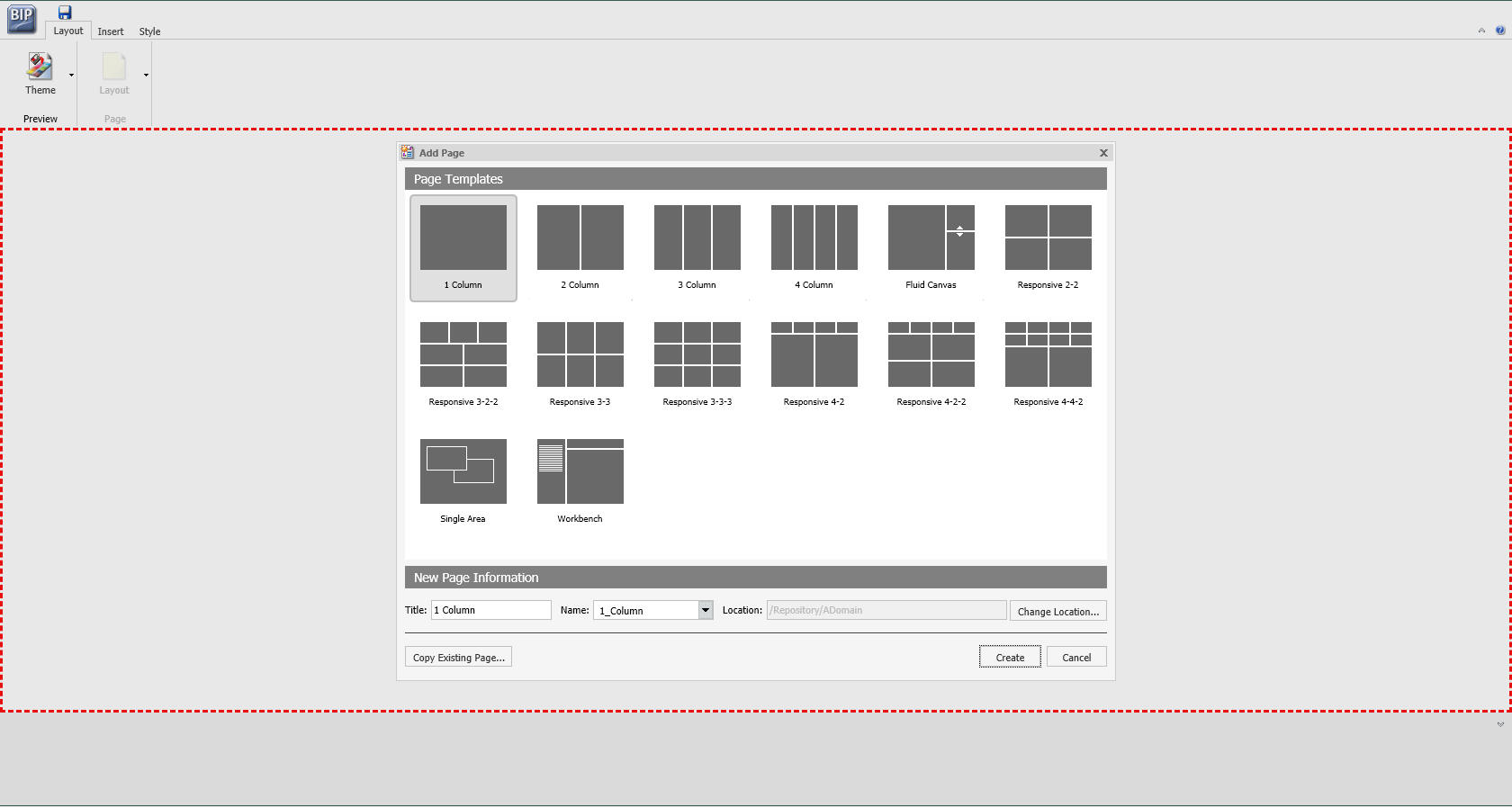
Task: Click the New Page Information header
Action: pos(756,578)
